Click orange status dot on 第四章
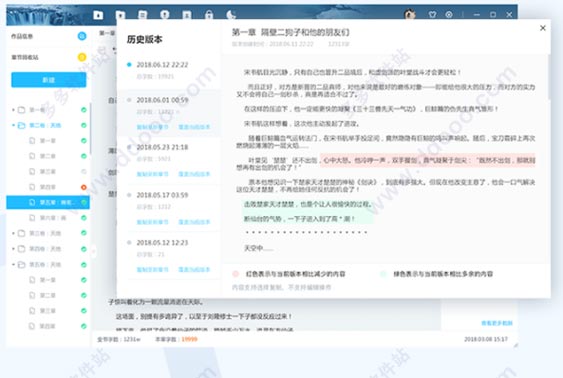Viewport: 563px width, 378px height. click(84, 187)
